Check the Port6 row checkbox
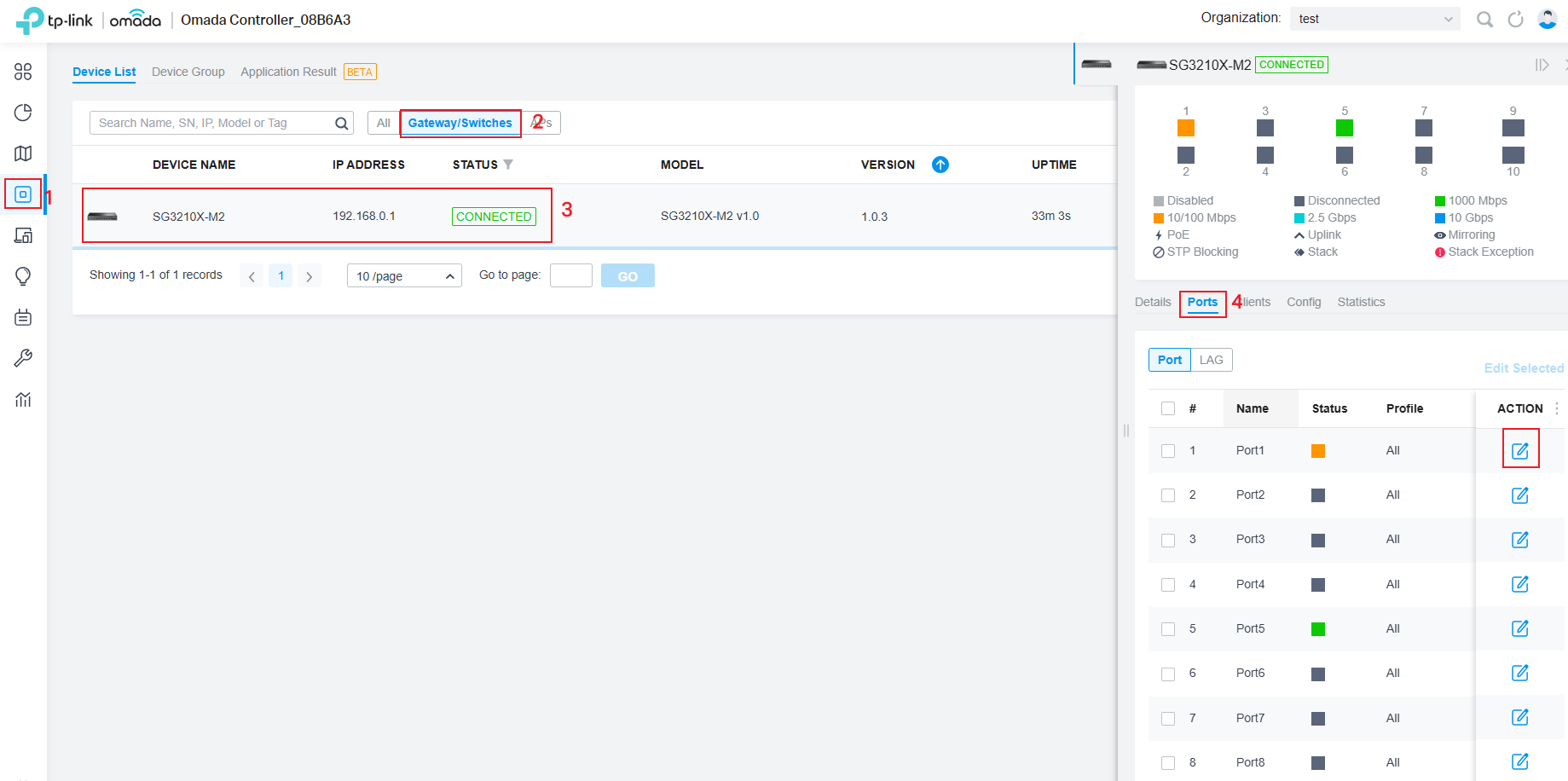The height and width of the screenshot is (781, 1568). pos(1168,674)
